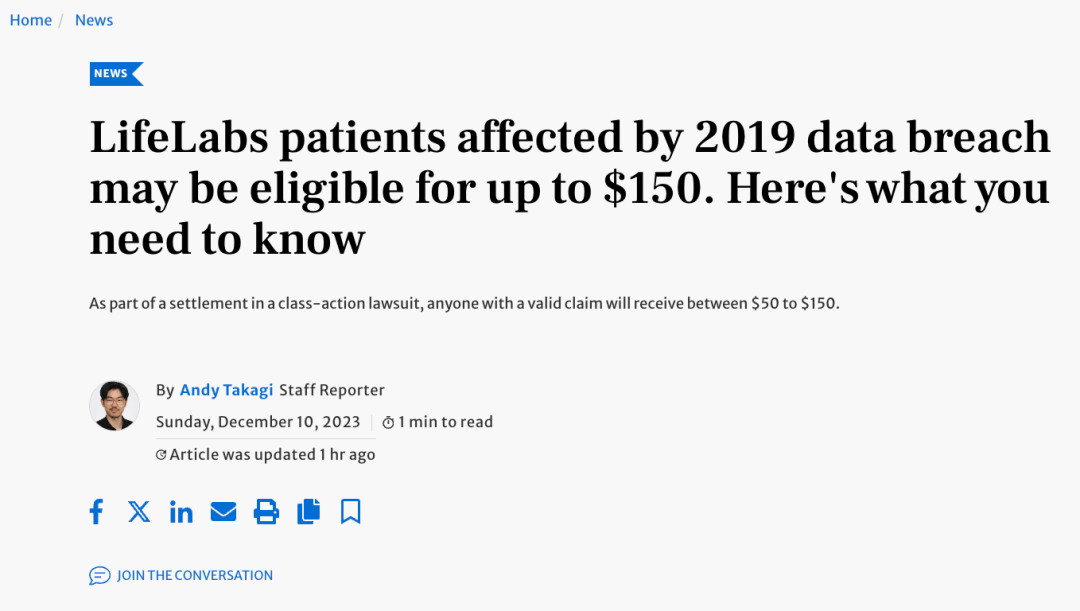
Task: Open Andy Takagi's author profile
Action: 226,390
